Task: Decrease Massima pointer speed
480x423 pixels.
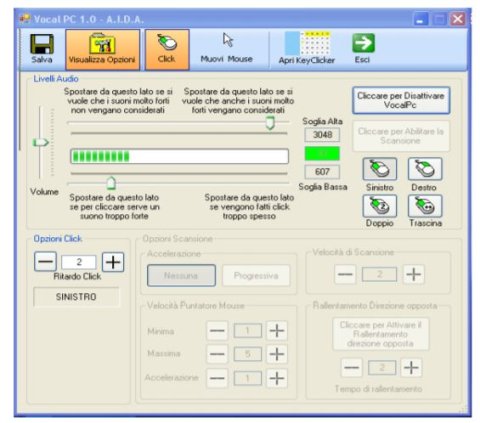Action: click(x=217, y=354)
